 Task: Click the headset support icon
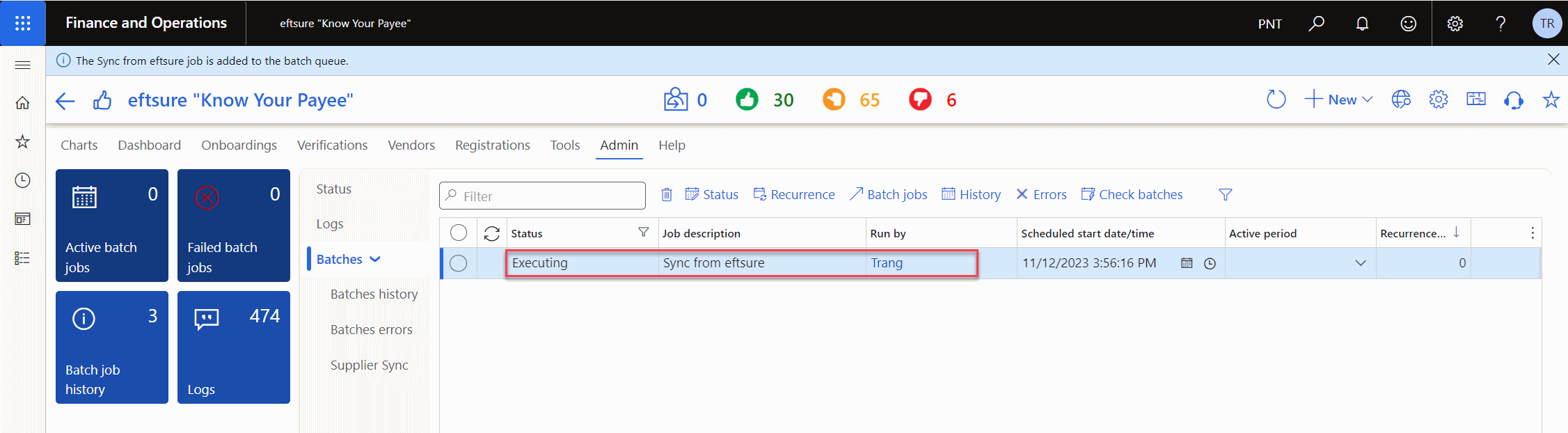1514,100
